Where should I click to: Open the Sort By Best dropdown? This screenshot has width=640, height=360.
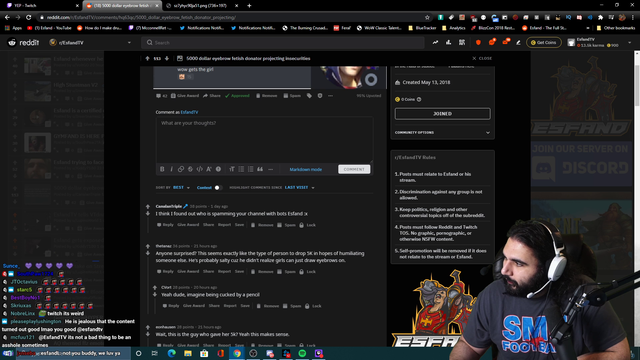tap(181, 188)
